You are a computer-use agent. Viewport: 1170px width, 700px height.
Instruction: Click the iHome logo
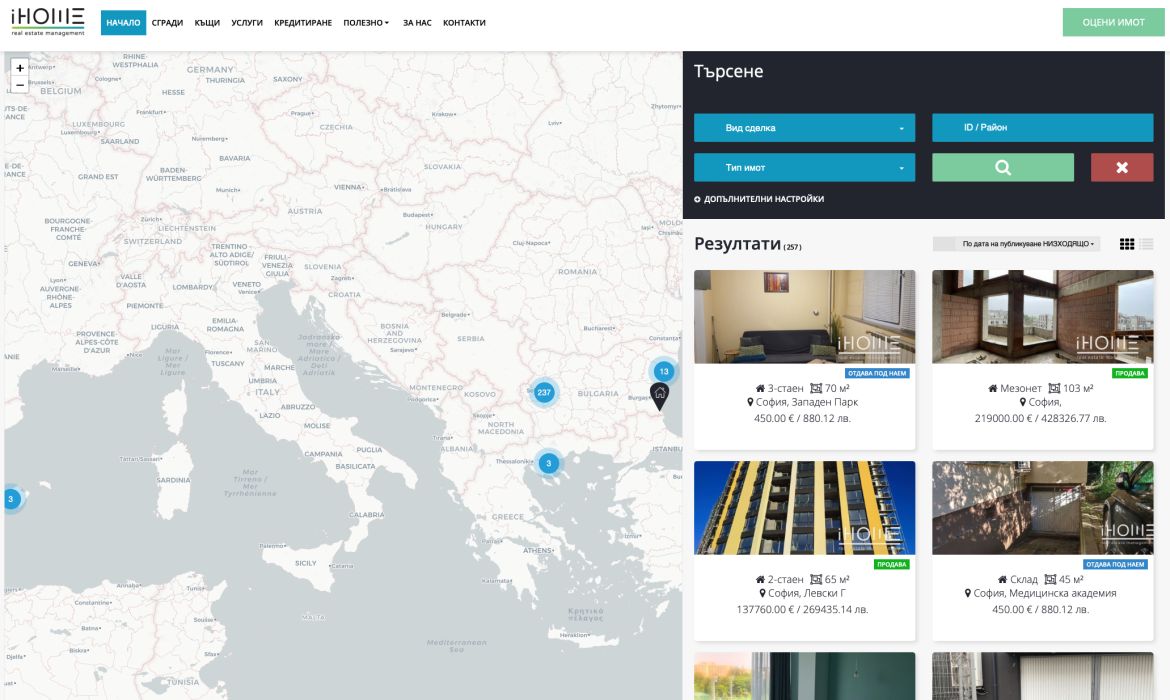48,22
